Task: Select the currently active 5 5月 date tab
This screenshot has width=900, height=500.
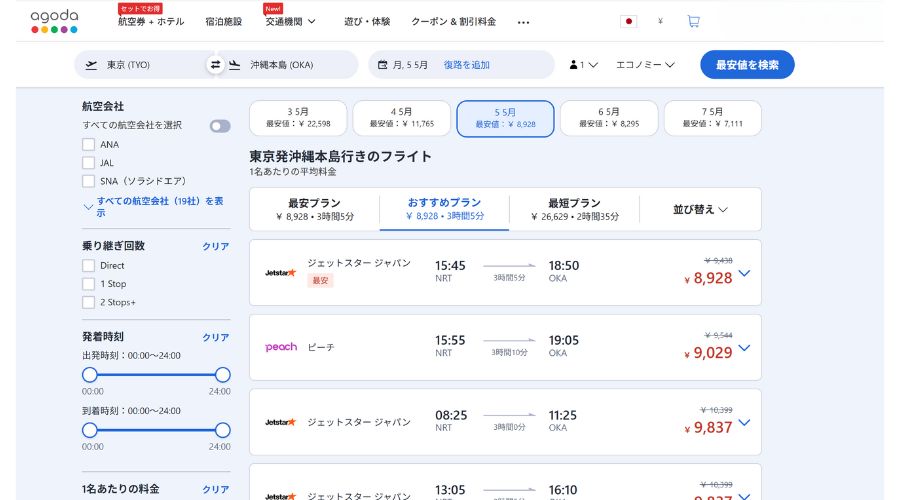Action: point(505,118)
